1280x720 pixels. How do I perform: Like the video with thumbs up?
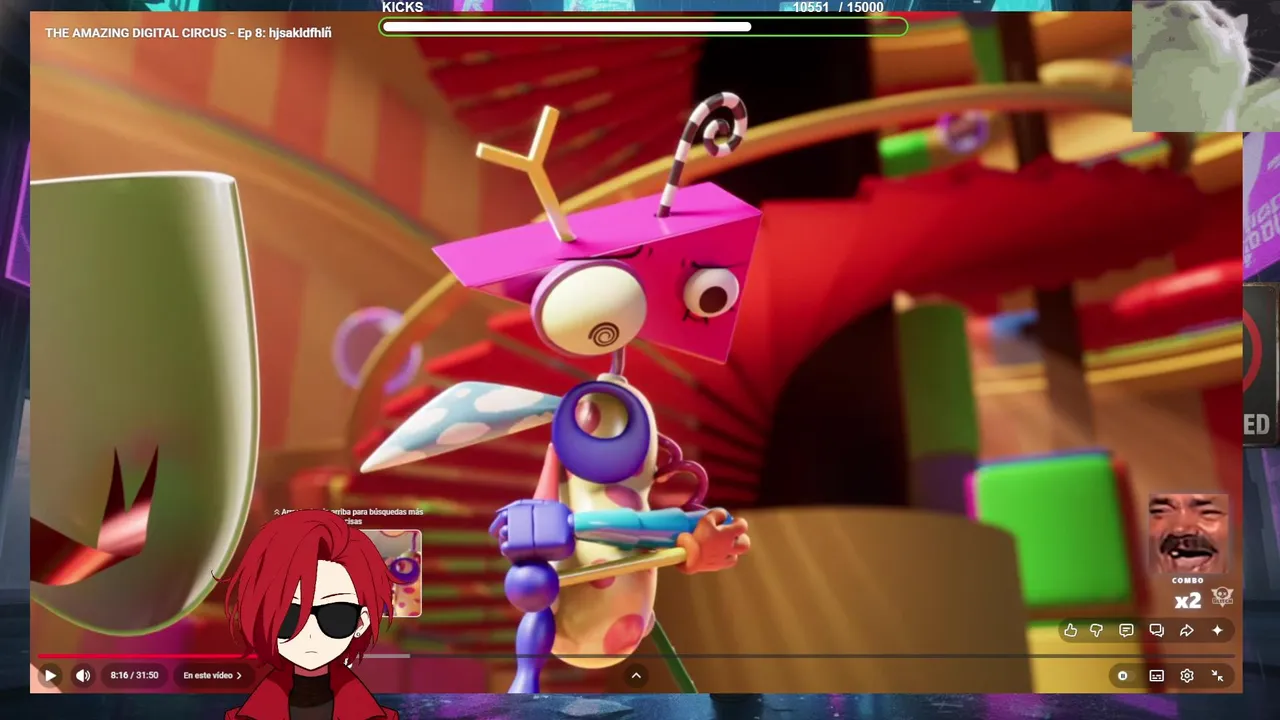click(x=1071, y=630)
